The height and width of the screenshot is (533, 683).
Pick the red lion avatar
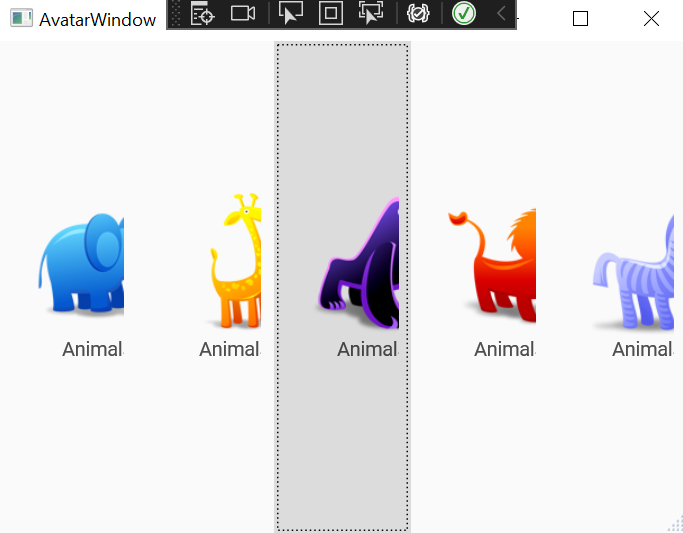click(x=492, y=265)
